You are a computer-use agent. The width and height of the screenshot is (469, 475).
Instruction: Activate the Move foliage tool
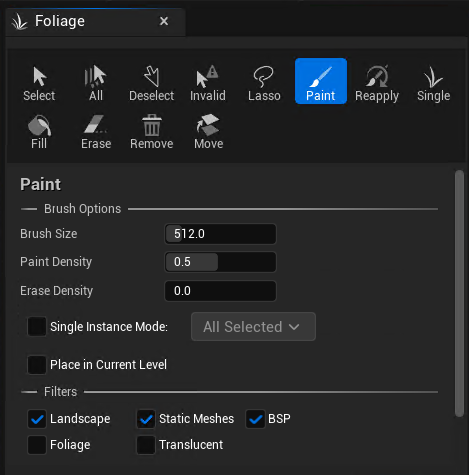(x=208, y=132)
